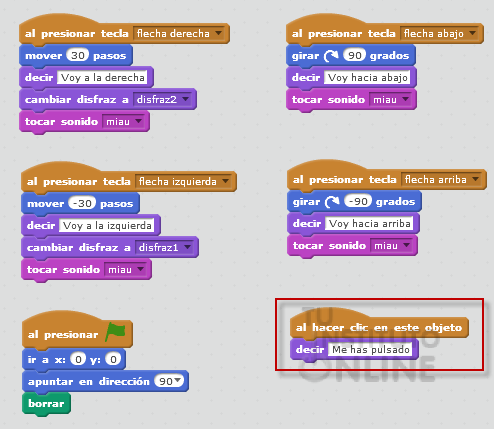
Task: Click clockwise arrow in girar 90 grados block
Action: tap(331, 56)
